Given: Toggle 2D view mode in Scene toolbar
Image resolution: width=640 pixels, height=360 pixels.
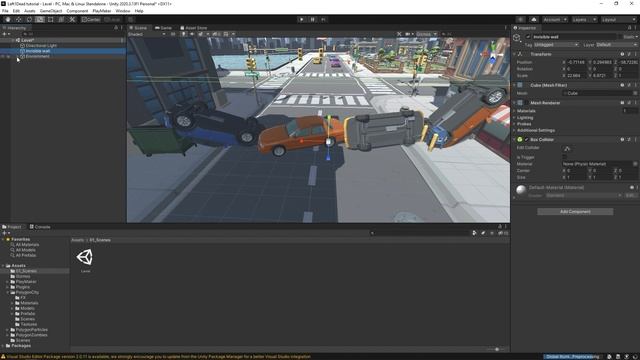Looking at the screenshot, I should [x=173, y=34].
